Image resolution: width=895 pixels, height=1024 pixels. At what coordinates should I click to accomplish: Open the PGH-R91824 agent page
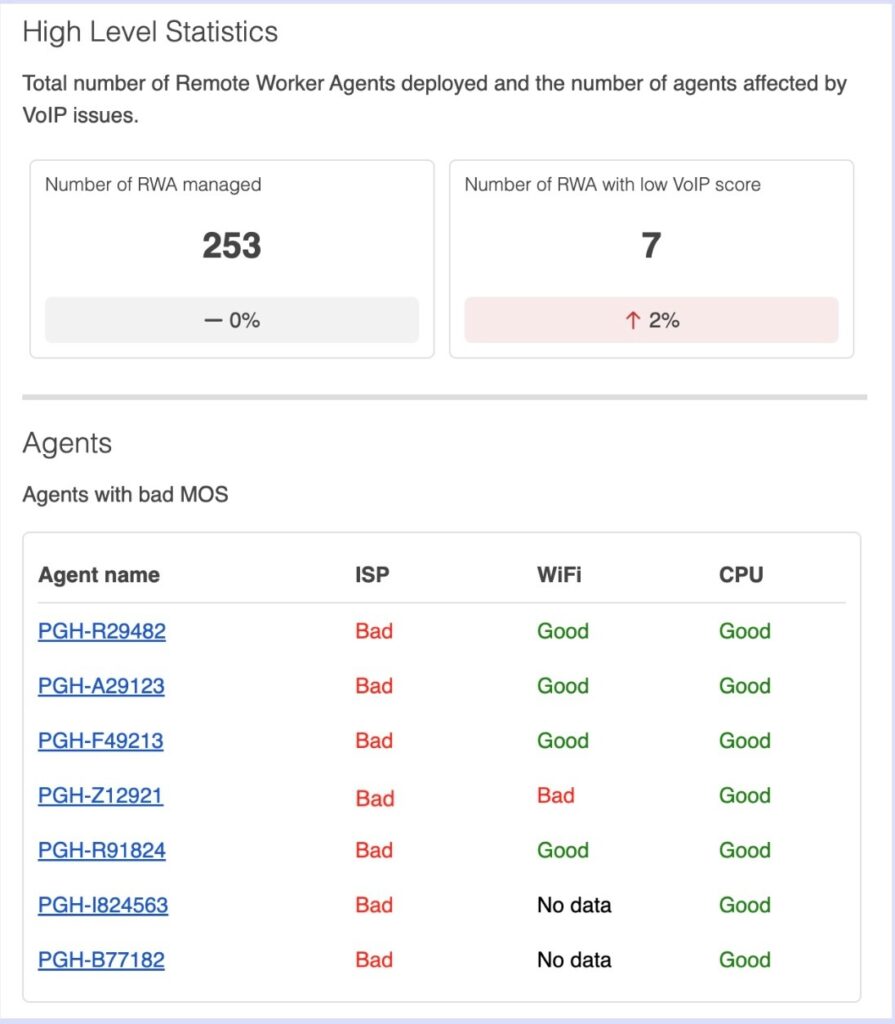click(102, 850)
